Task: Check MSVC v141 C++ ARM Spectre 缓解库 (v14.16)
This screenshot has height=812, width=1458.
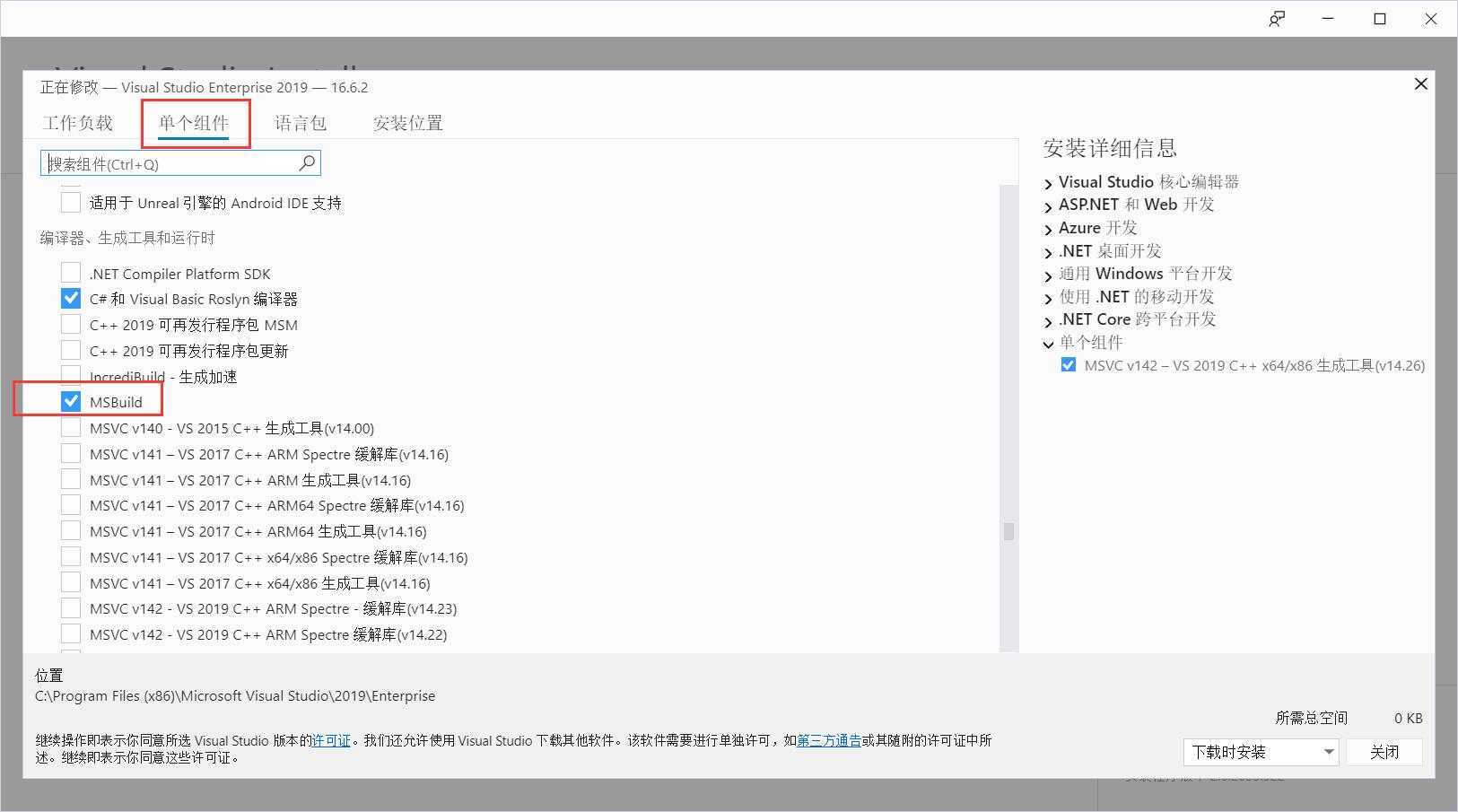Action: click(x=71, y=453)
